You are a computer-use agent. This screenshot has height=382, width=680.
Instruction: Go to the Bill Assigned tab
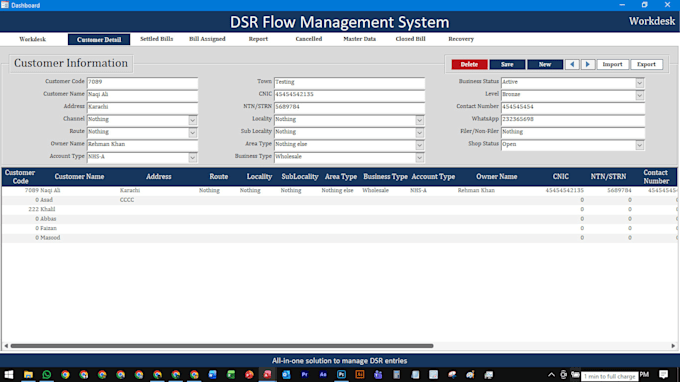coord(207,39)
